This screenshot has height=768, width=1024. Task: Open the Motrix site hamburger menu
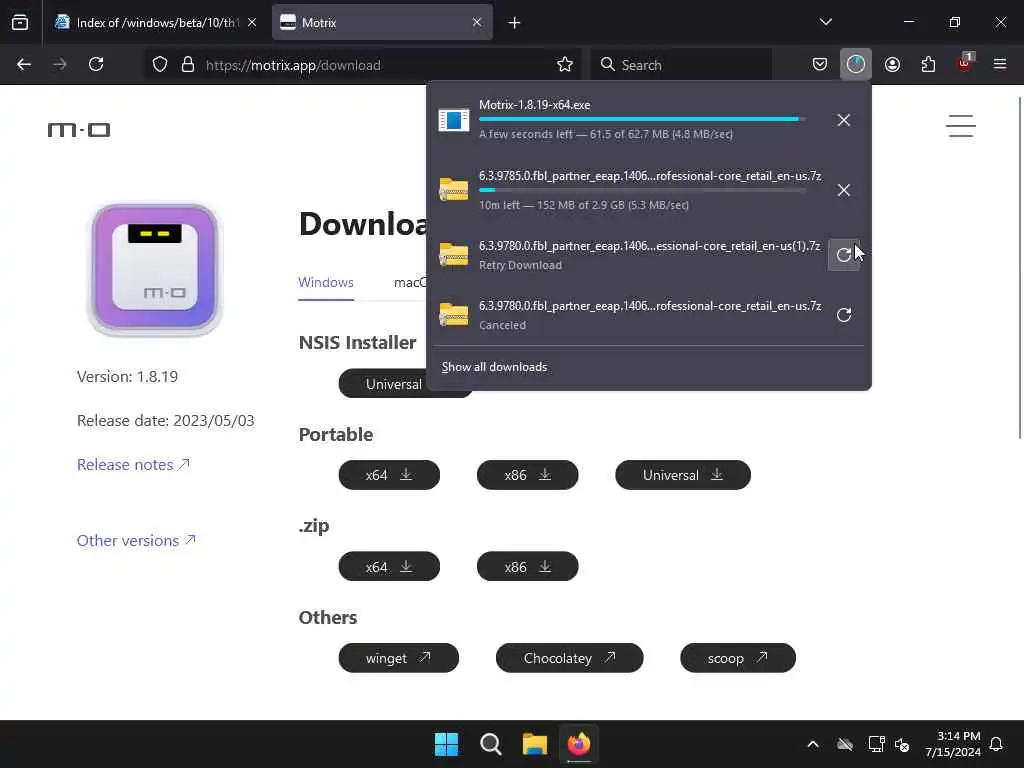click(x=961, y=126)
